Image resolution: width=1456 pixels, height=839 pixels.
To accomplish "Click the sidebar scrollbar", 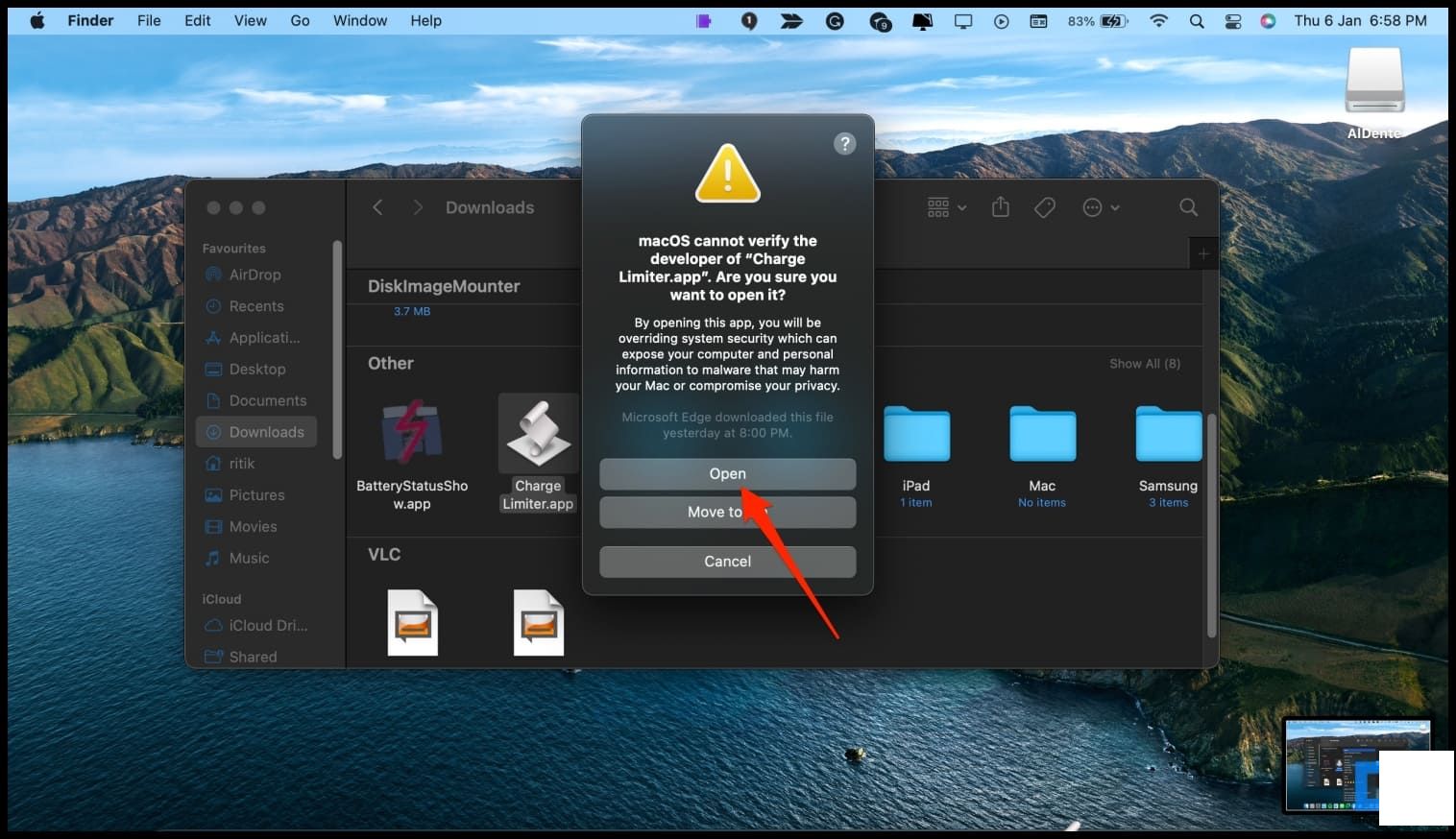I will pyautogui.click(x=337, y=349).
